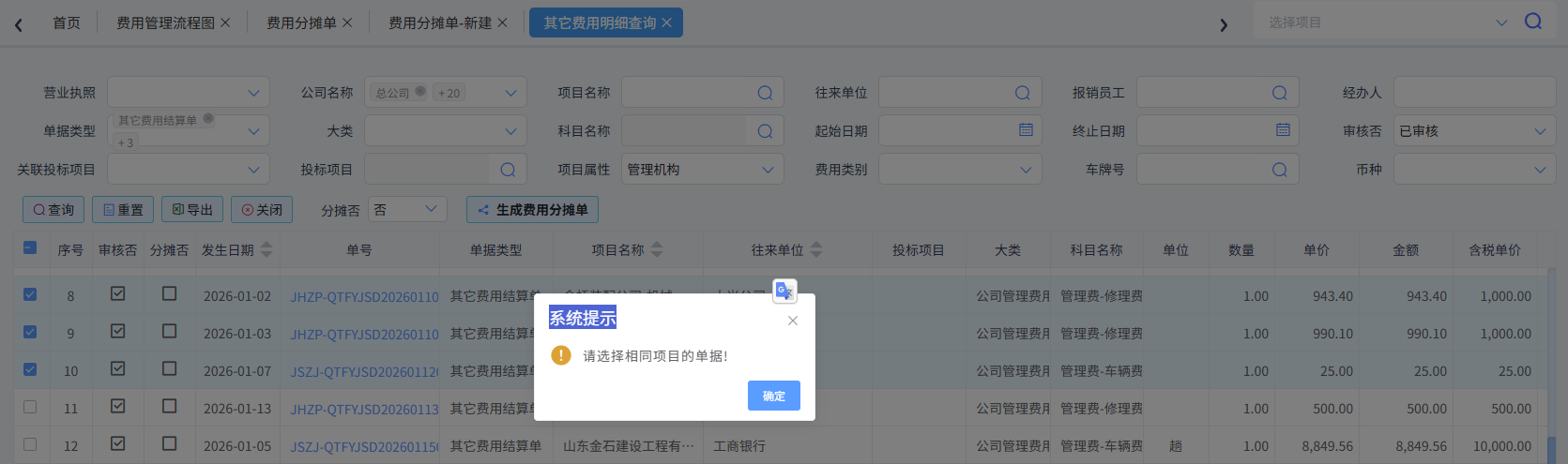Search 投标项目 with its magnifier icon

tap(508, 170)
